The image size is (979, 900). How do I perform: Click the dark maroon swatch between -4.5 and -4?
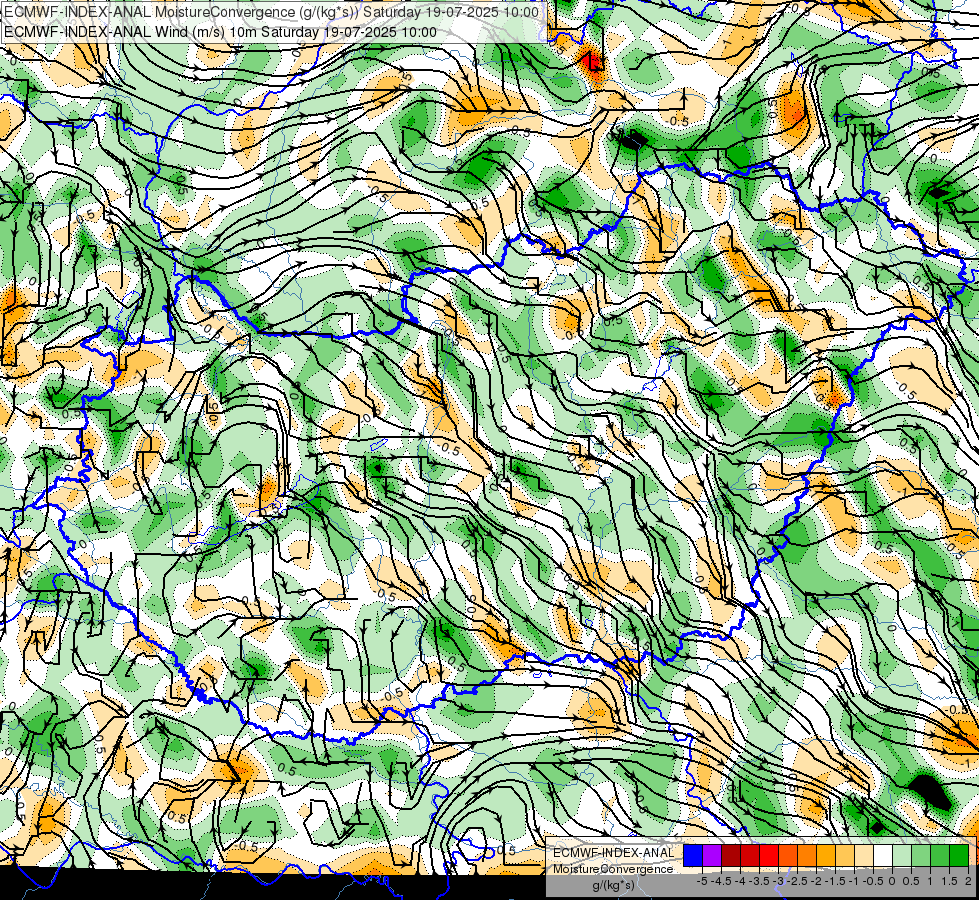(731, 856)
